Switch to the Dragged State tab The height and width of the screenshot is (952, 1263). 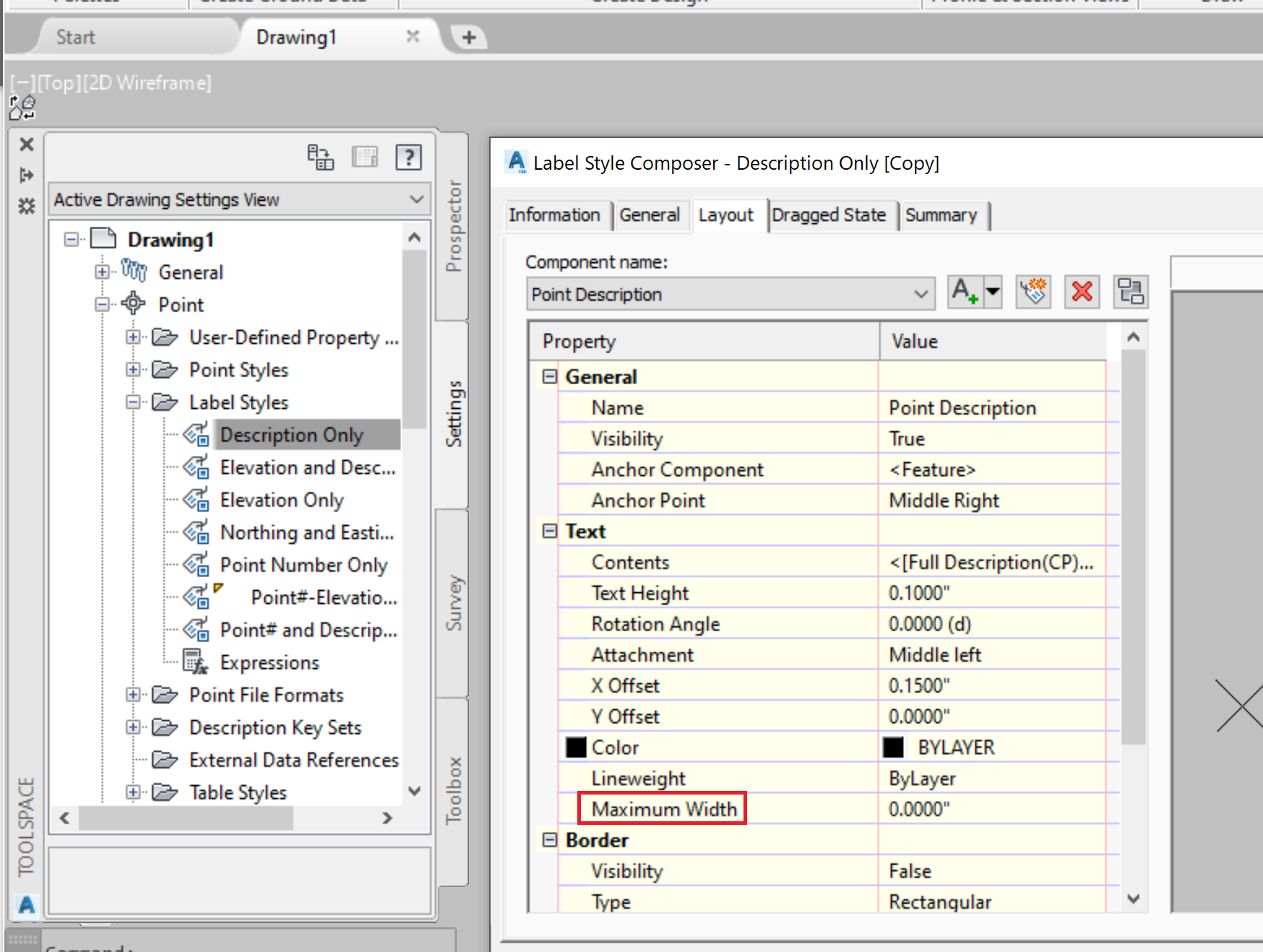(829, 215)
